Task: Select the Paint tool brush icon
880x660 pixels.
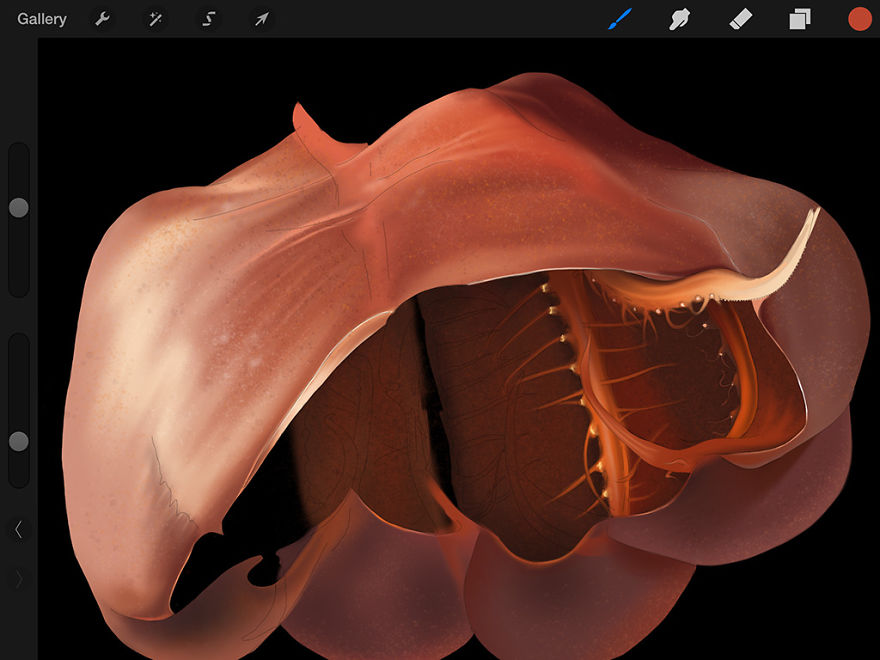Action: [620, 18]
